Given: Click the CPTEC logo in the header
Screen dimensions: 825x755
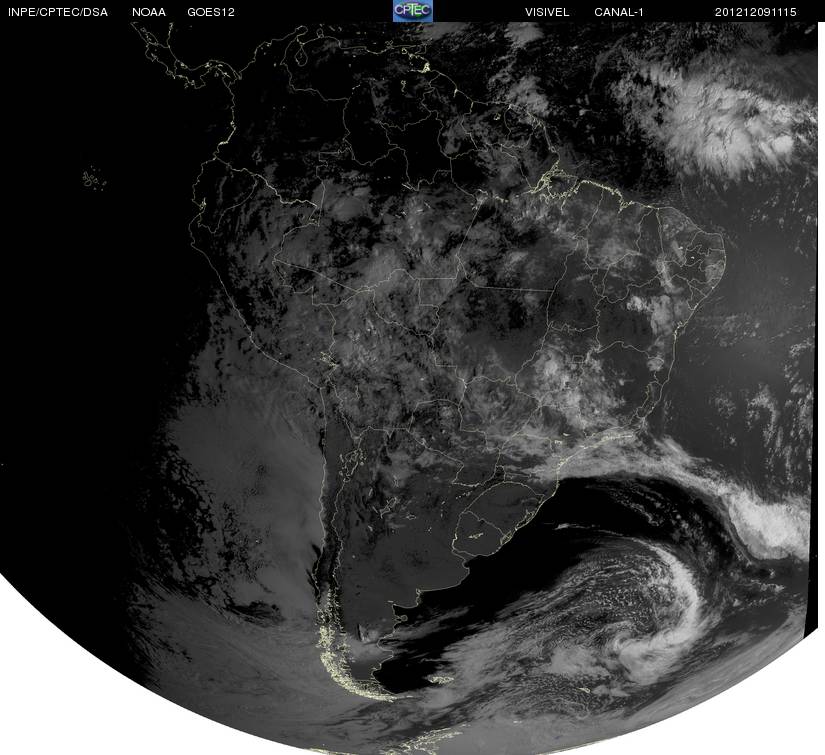Looking at the screenshot, I should click(x=412, y=11).
